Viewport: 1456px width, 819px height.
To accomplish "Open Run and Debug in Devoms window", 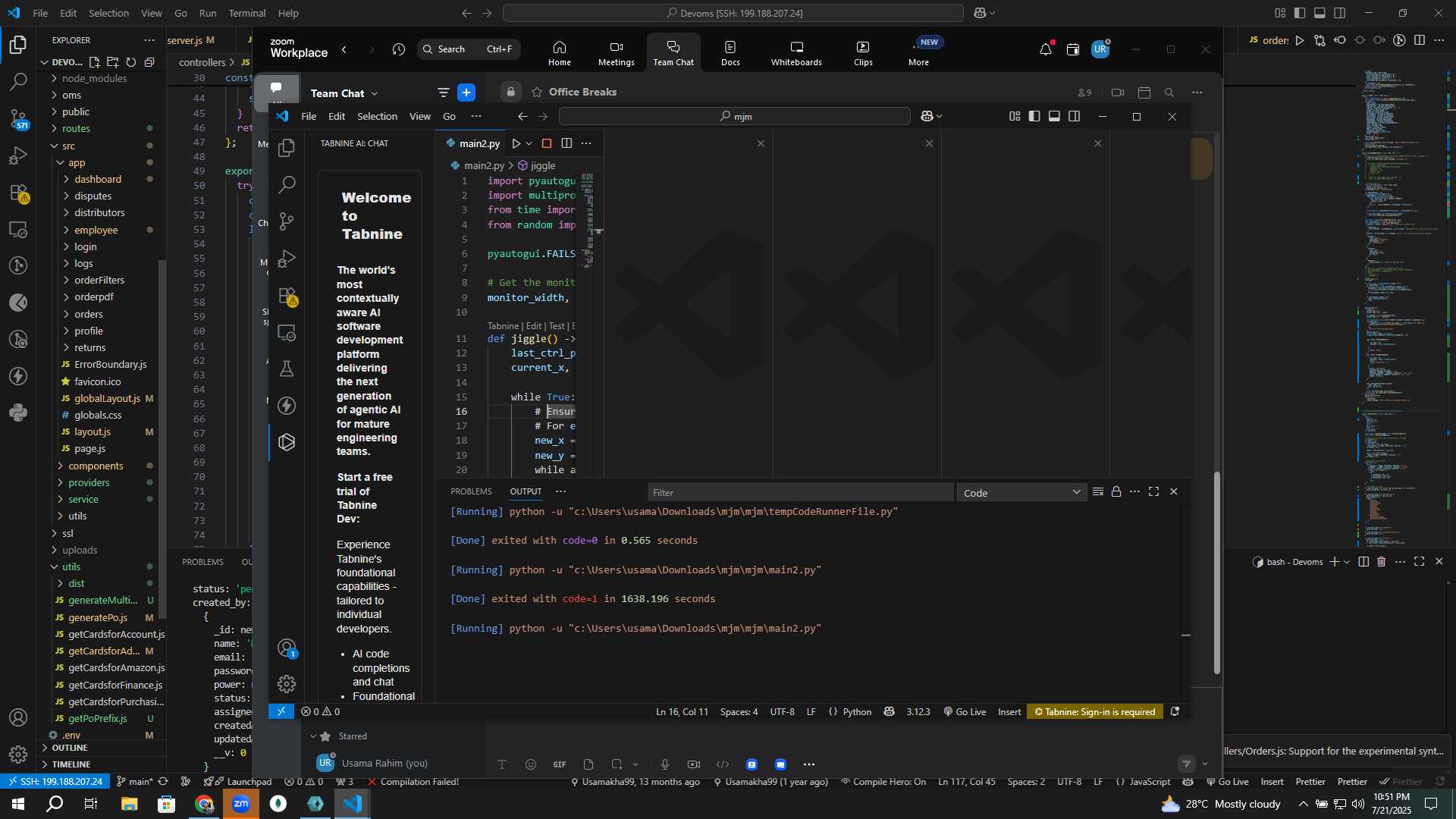I will [x=18, y=155].
